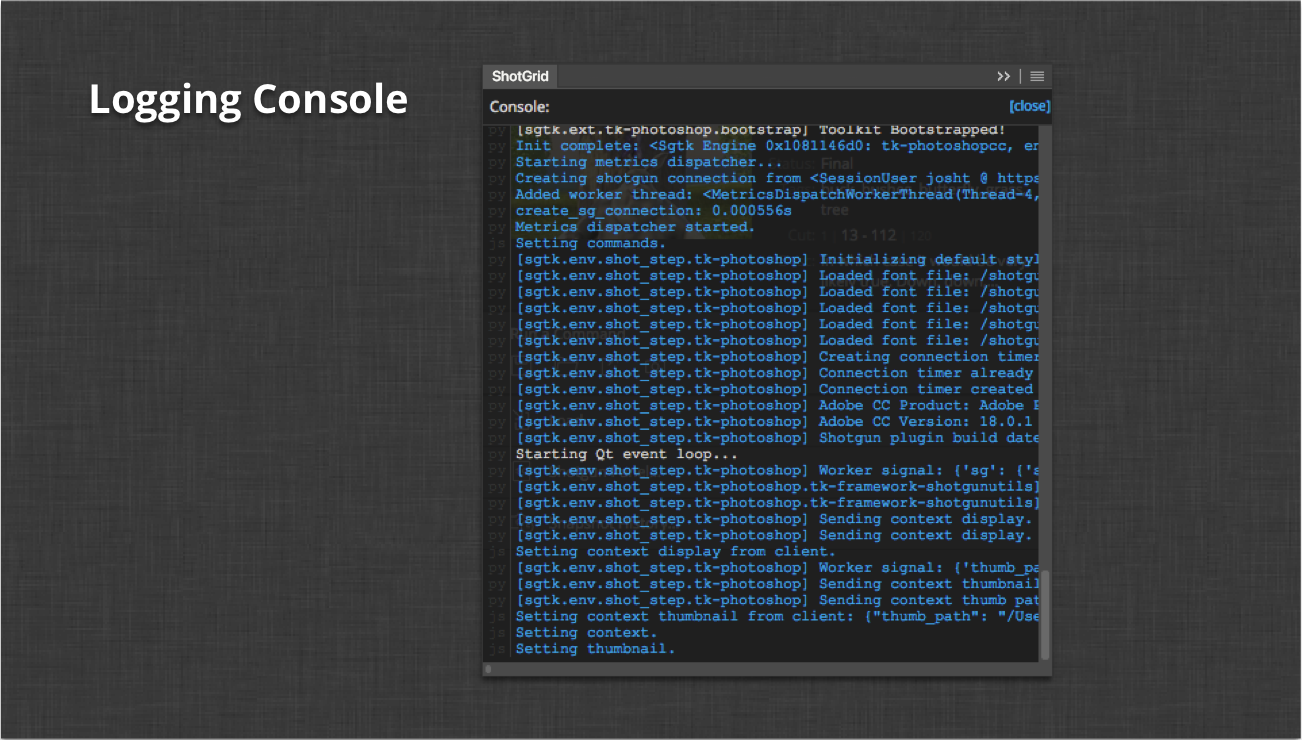Select the 'Adobe CC Version: 18.0.1' log line
Image resolution: width=1302 pixels, height=740 pixels.
[775, 422]
